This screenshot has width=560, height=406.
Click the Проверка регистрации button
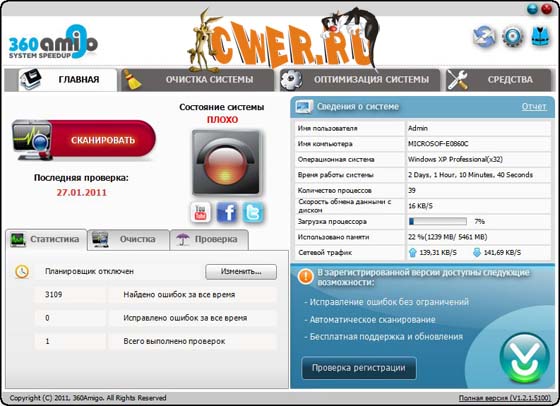(x=359, y=368)
